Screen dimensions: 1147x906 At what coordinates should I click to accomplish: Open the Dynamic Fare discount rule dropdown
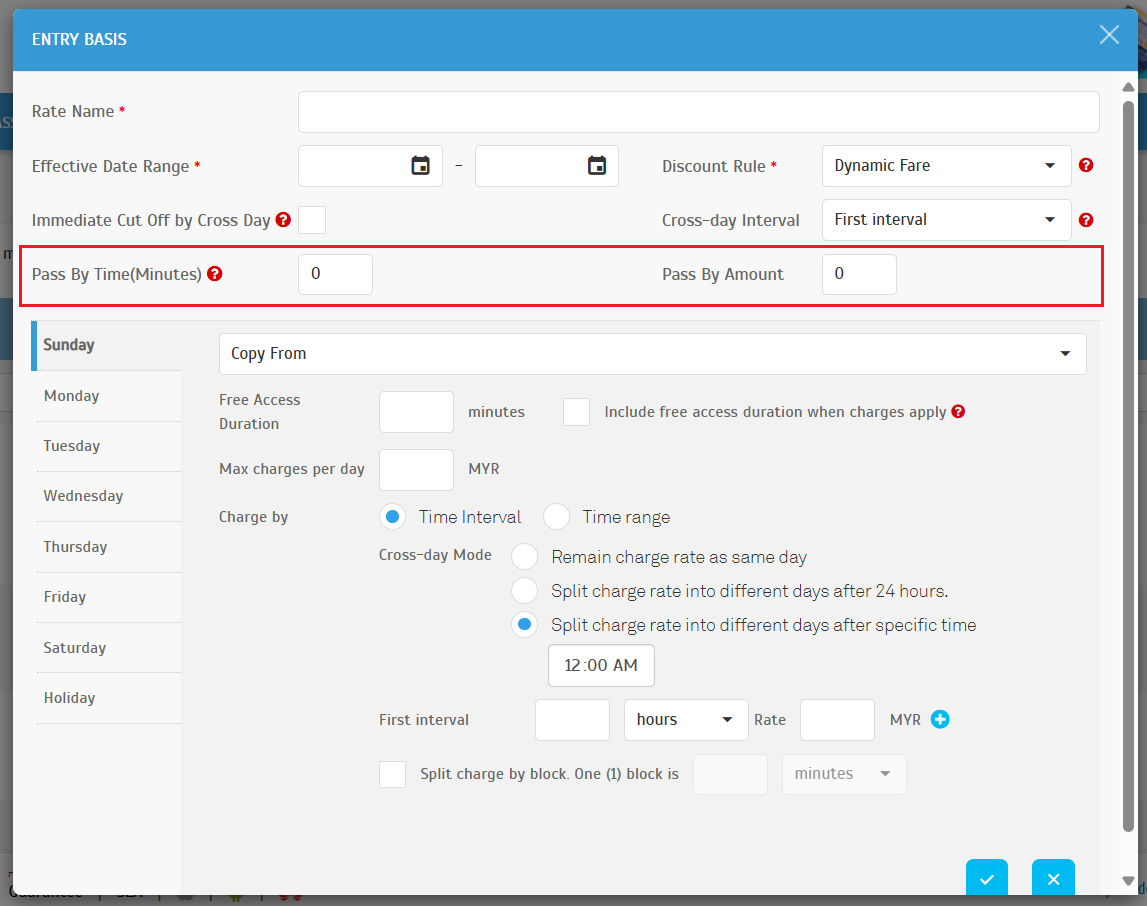pyautogui.click(x=946, y=166)
